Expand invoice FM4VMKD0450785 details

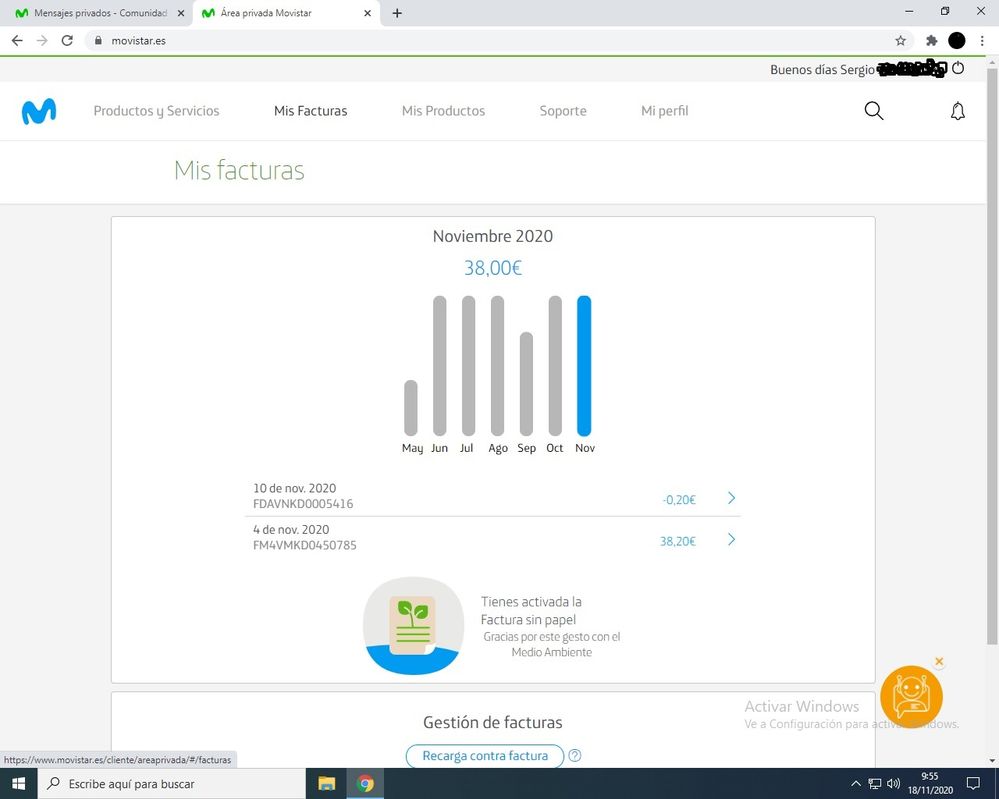point(731,540)
